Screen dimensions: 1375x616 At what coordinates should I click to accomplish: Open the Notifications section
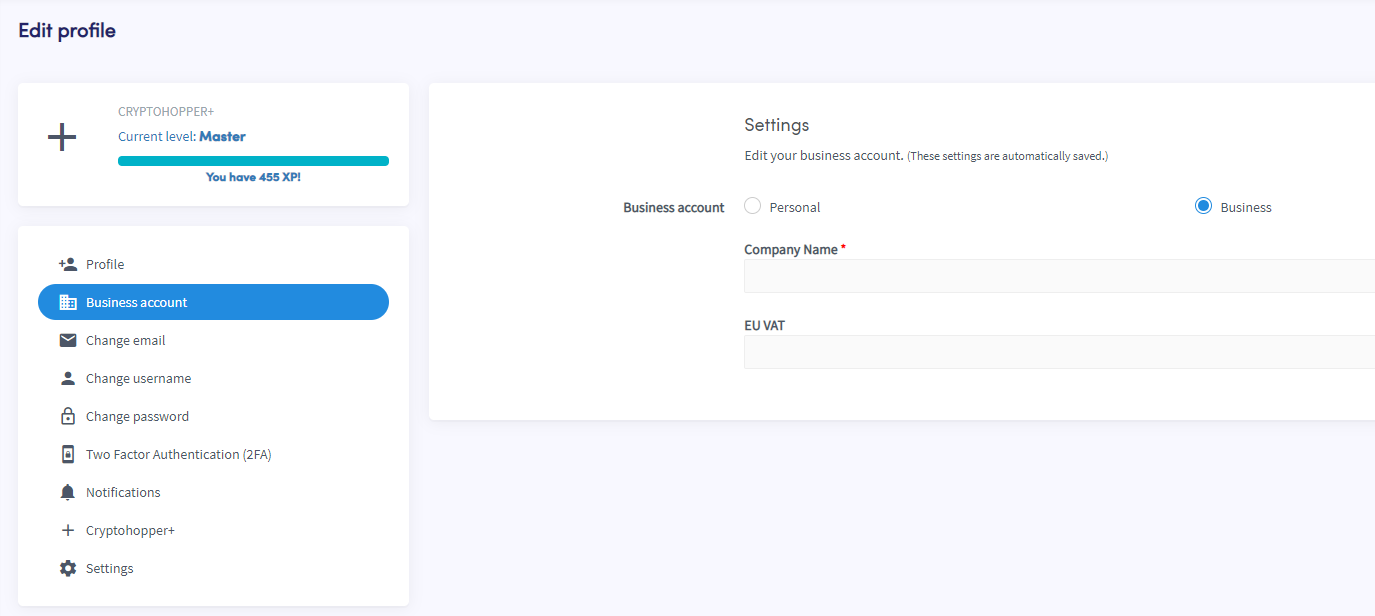[x=213, y=492]
